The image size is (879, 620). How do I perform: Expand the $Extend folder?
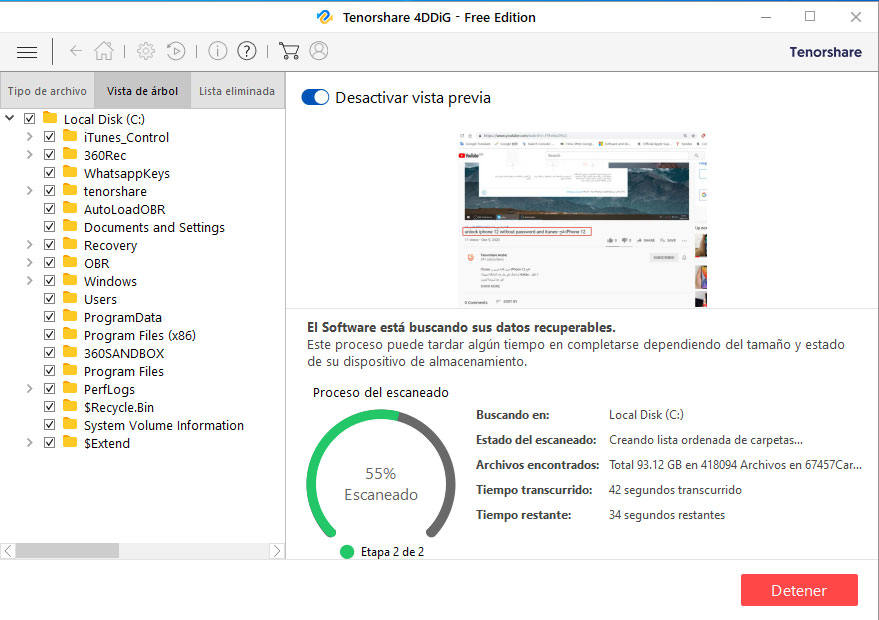(30, 442)
